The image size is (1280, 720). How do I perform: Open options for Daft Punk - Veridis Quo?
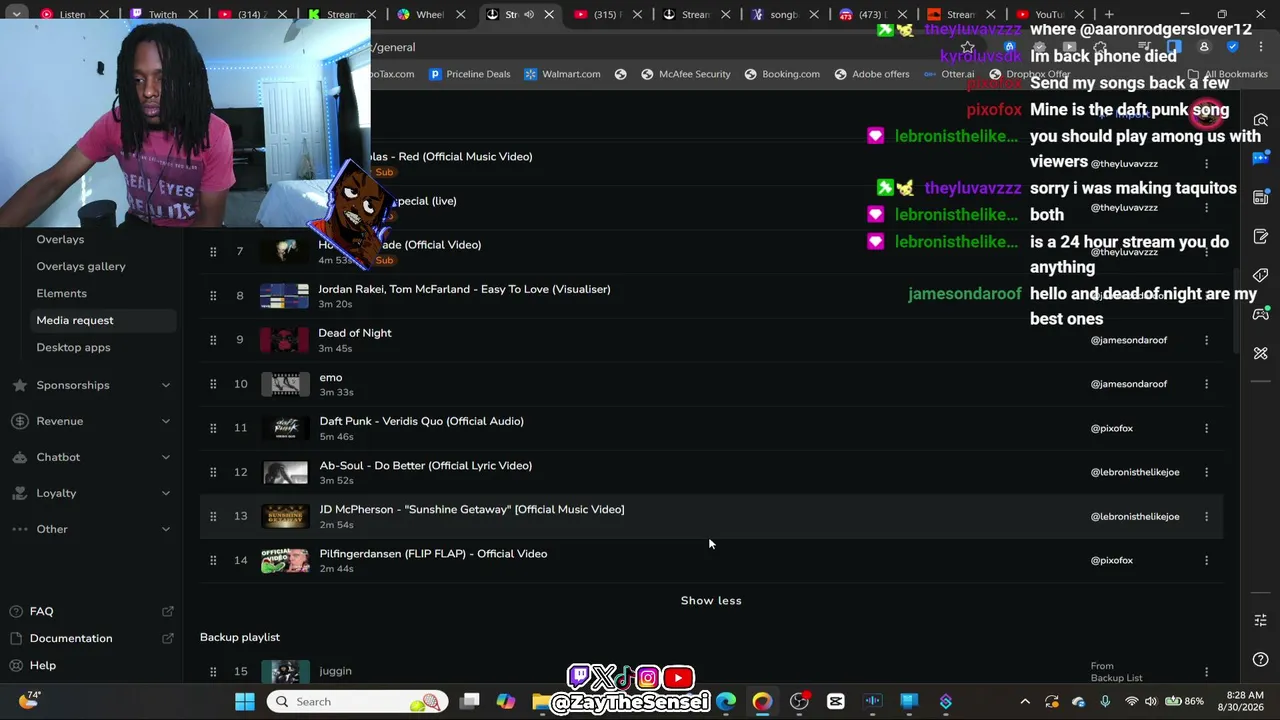pos(1206,428)
